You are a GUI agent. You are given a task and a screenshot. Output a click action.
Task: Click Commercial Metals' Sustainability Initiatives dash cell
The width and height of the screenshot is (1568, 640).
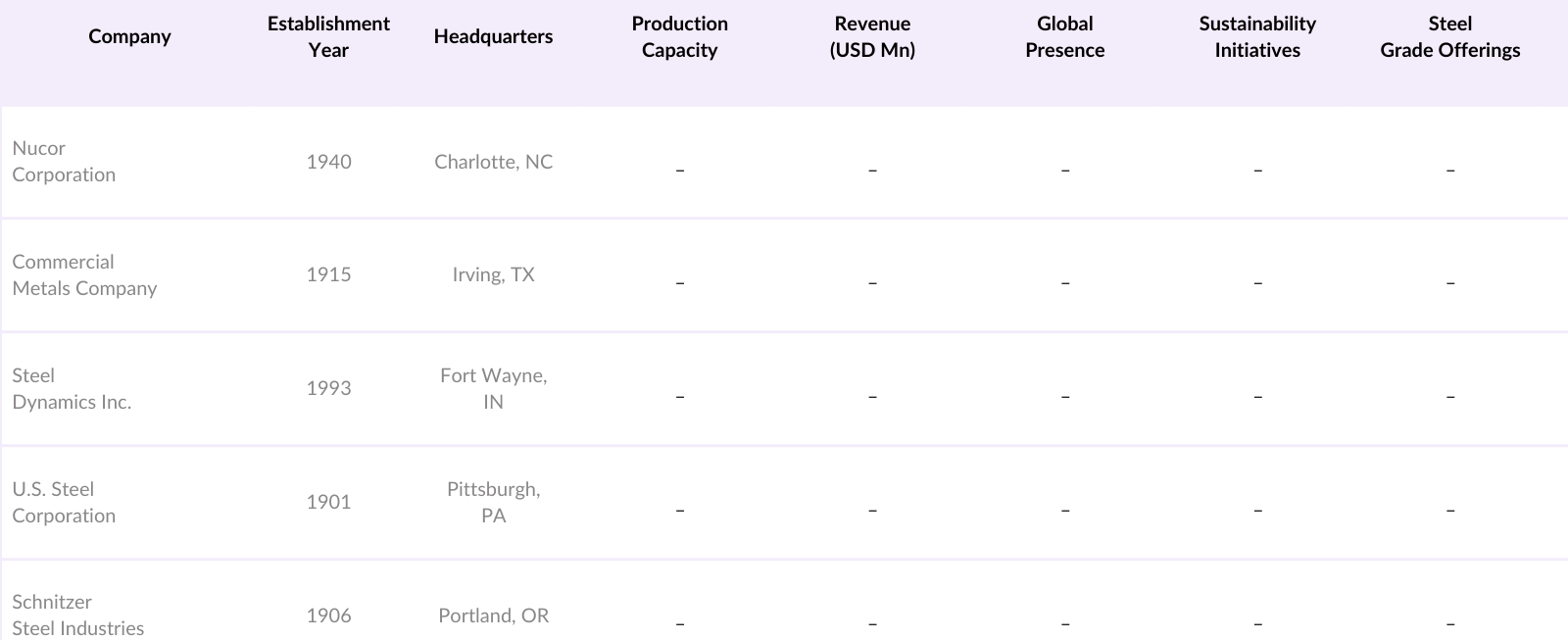[x=1257, y=284]
